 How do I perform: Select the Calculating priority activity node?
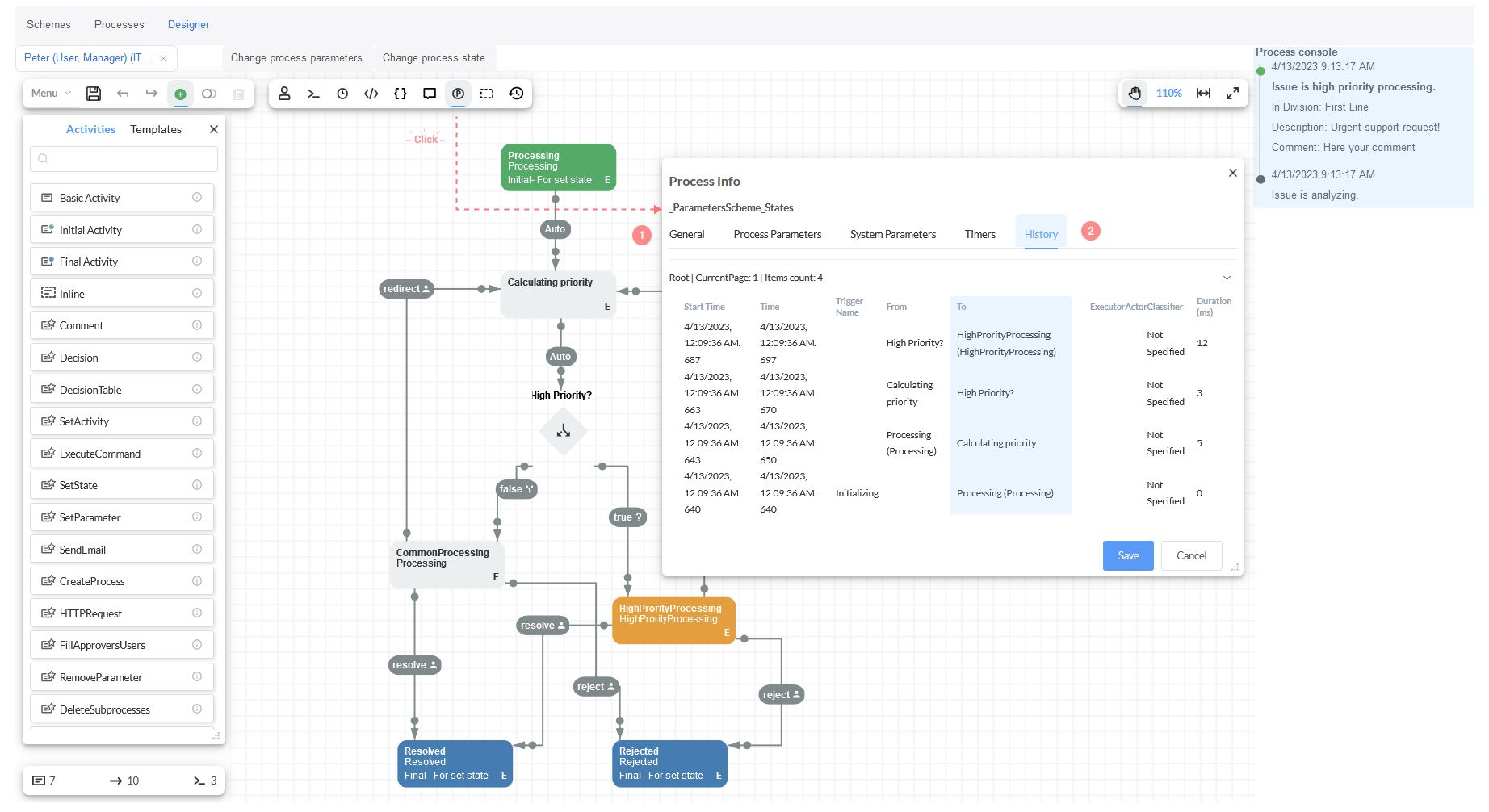point(559,295)
